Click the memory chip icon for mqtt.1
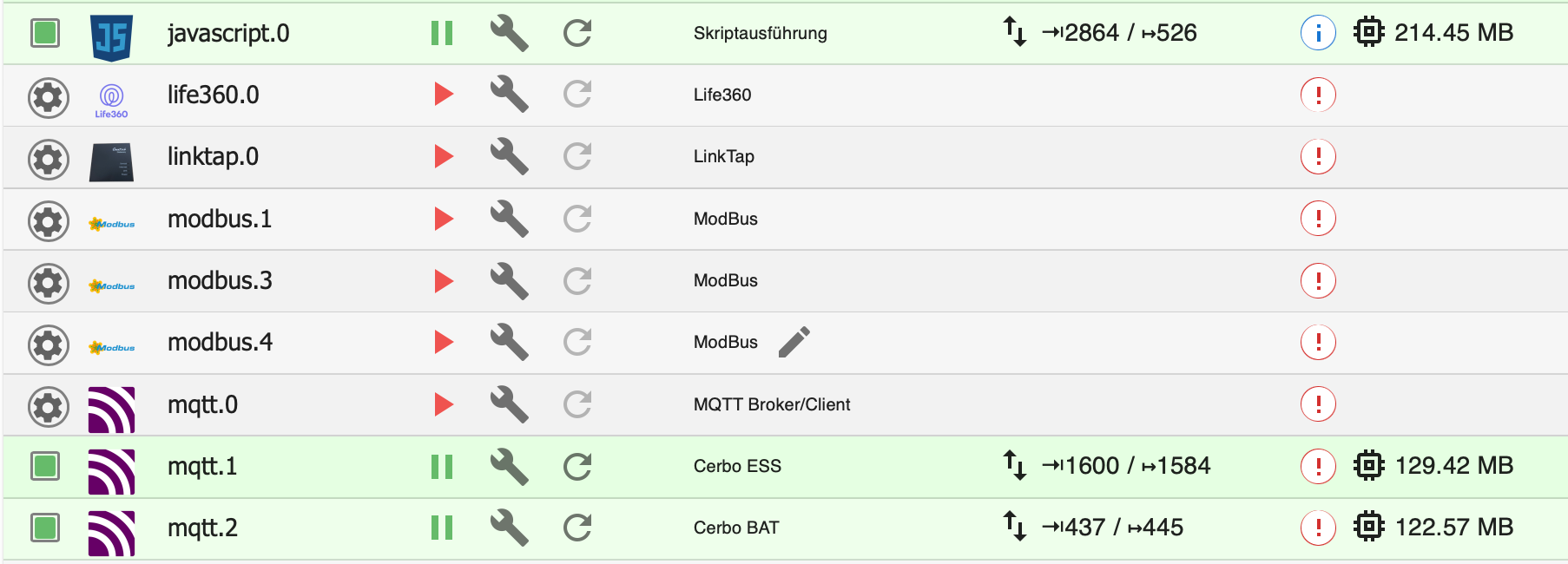Screen dimensions: 1568x564 pos(1368,466)
